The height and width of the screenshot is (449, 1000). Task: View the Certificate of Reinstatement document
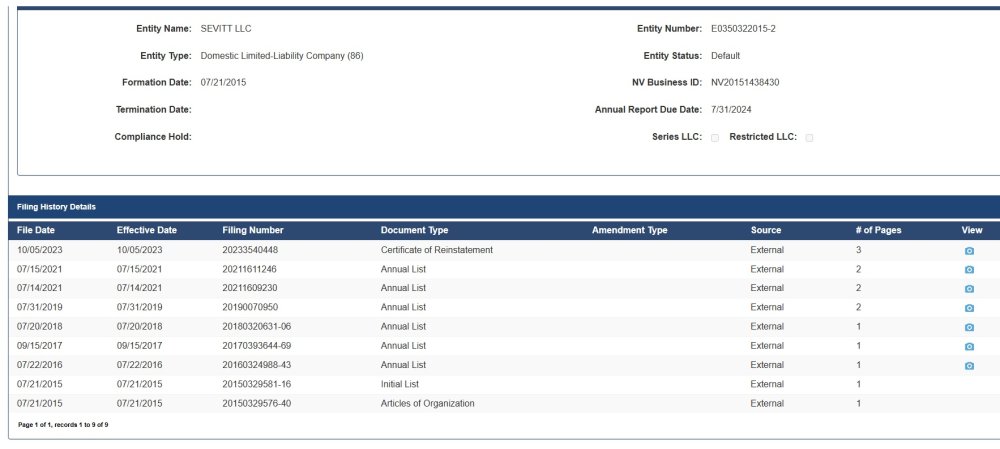pos(968,251)
